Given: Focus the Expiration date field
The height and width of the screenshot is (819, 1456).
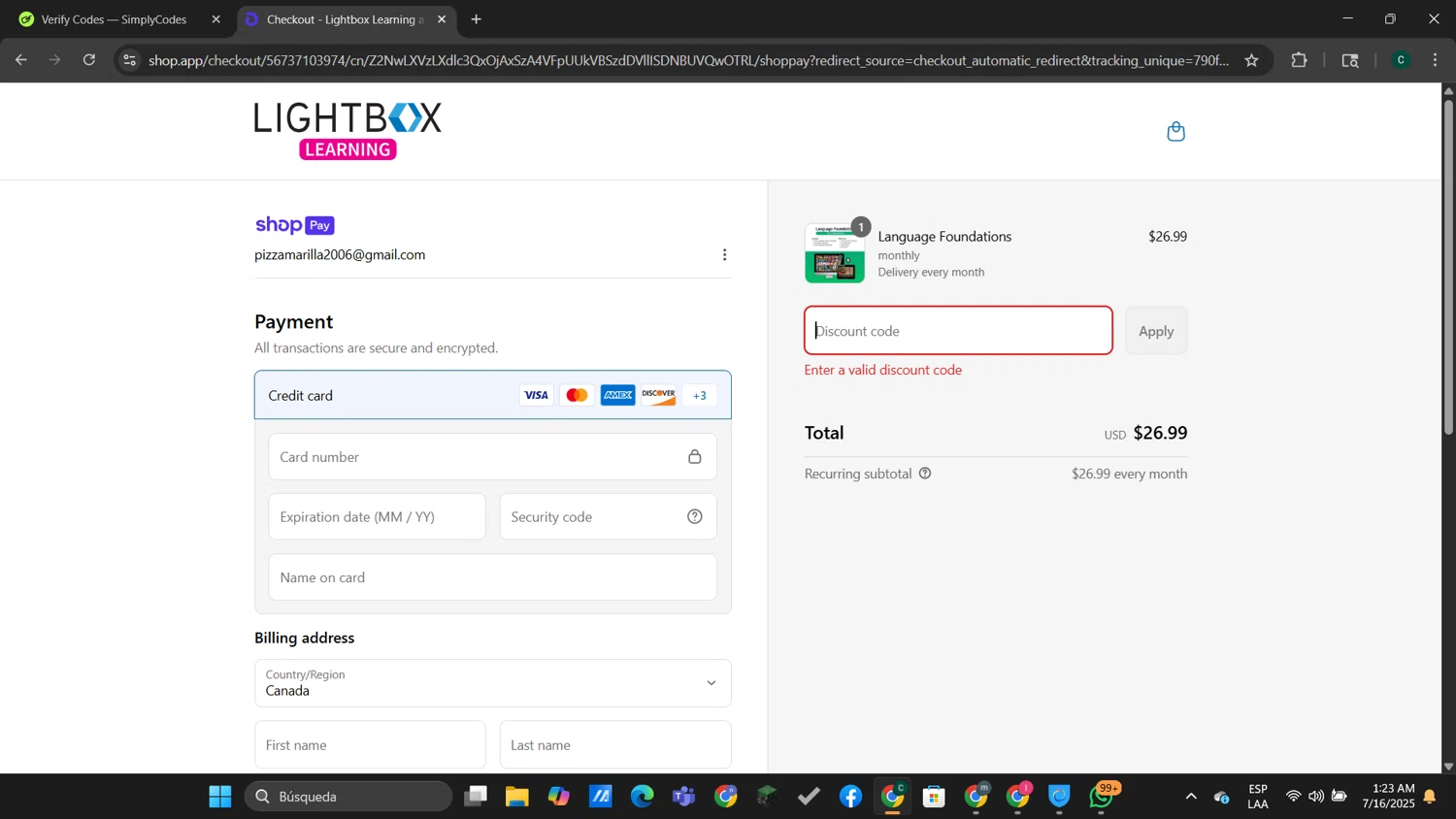Looking at the screenshot, I should [377, 516].
